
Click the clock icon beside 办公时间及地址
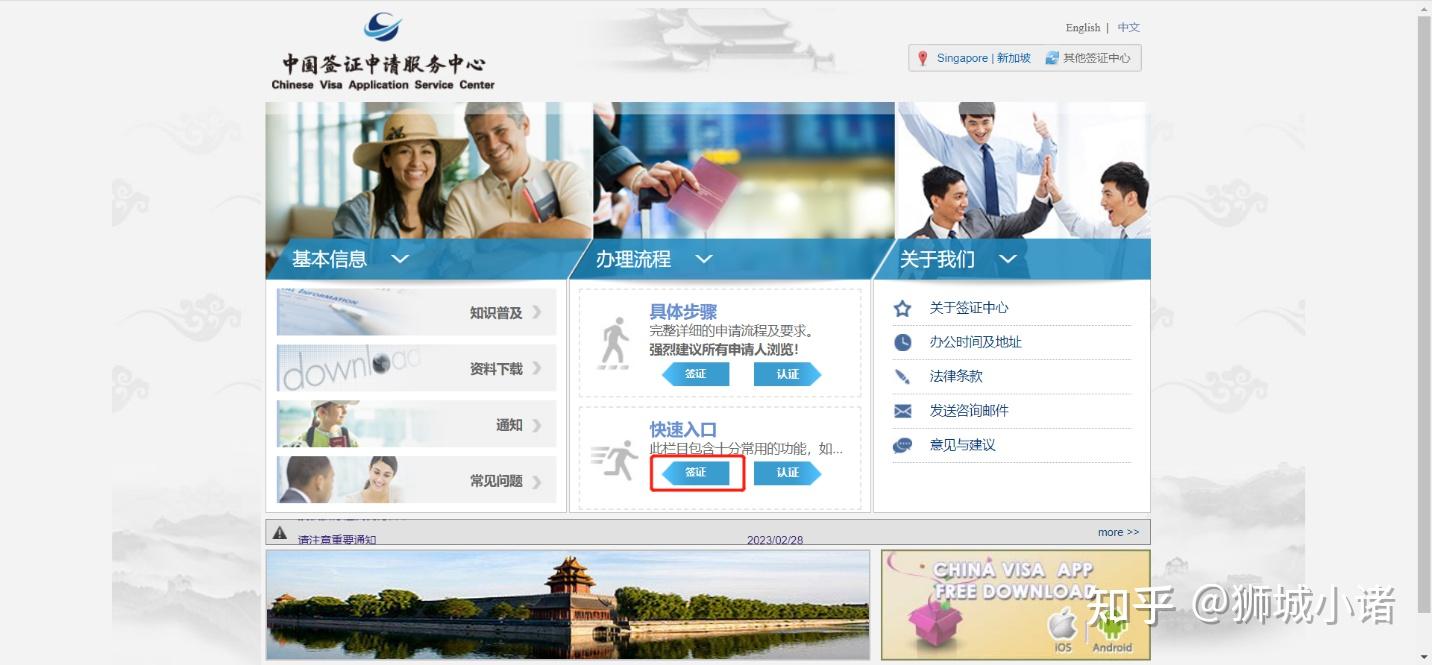click(x=902, y=342)
